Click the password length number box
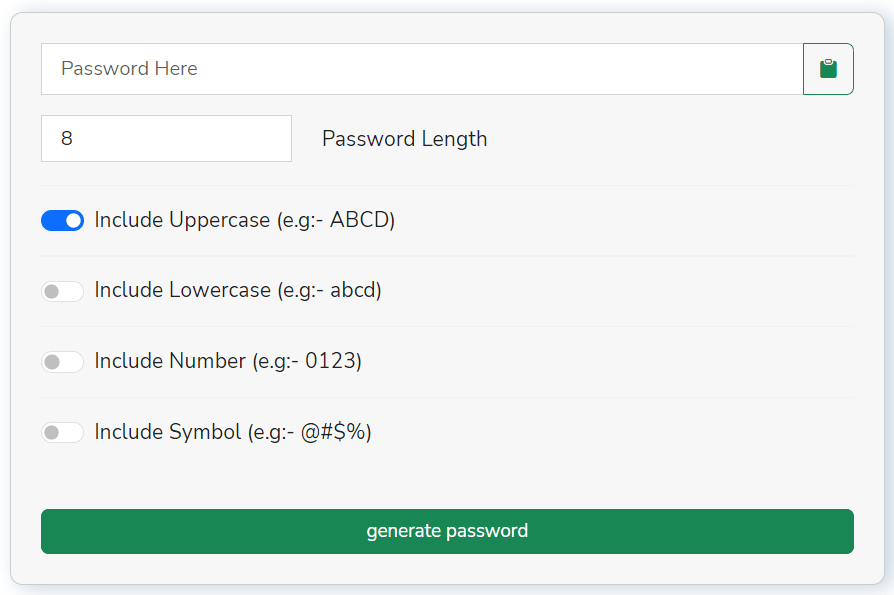The width and height of the screenshot is (894, 595). pyautogui.click(x=166, y=138)
